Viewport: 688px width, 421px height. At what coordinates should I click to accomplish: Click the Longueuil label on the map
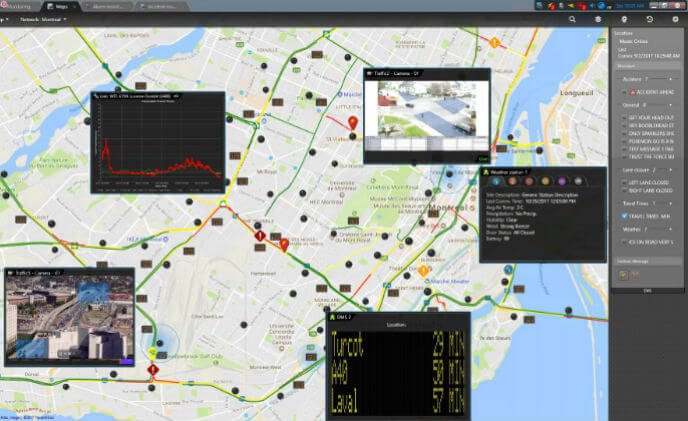[576, 93]
